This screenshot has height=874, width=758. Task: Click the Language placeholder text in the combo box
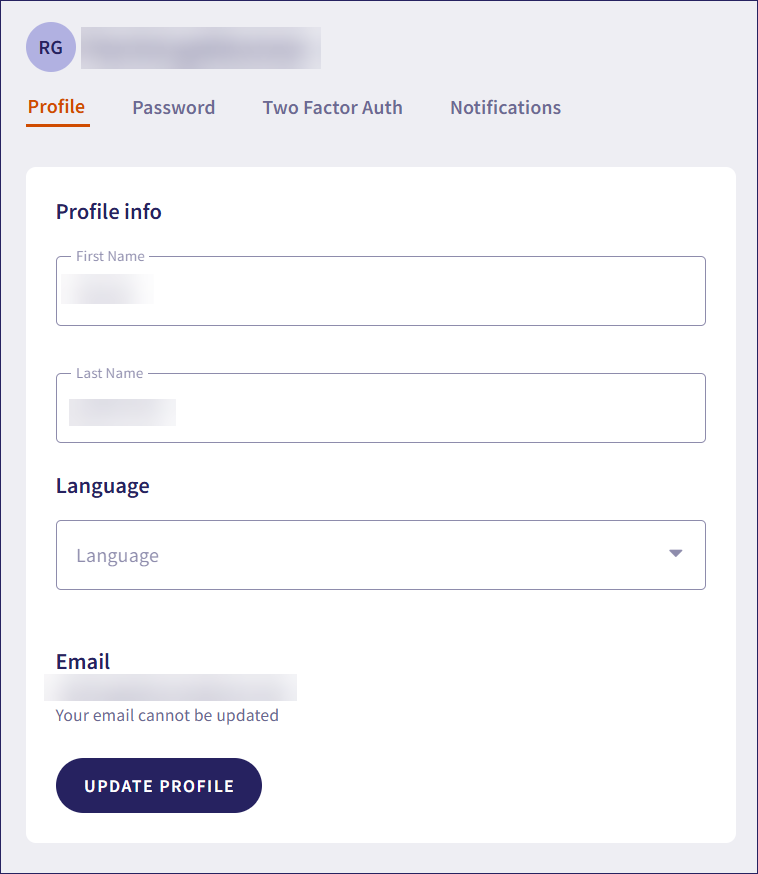click(117, 556)
